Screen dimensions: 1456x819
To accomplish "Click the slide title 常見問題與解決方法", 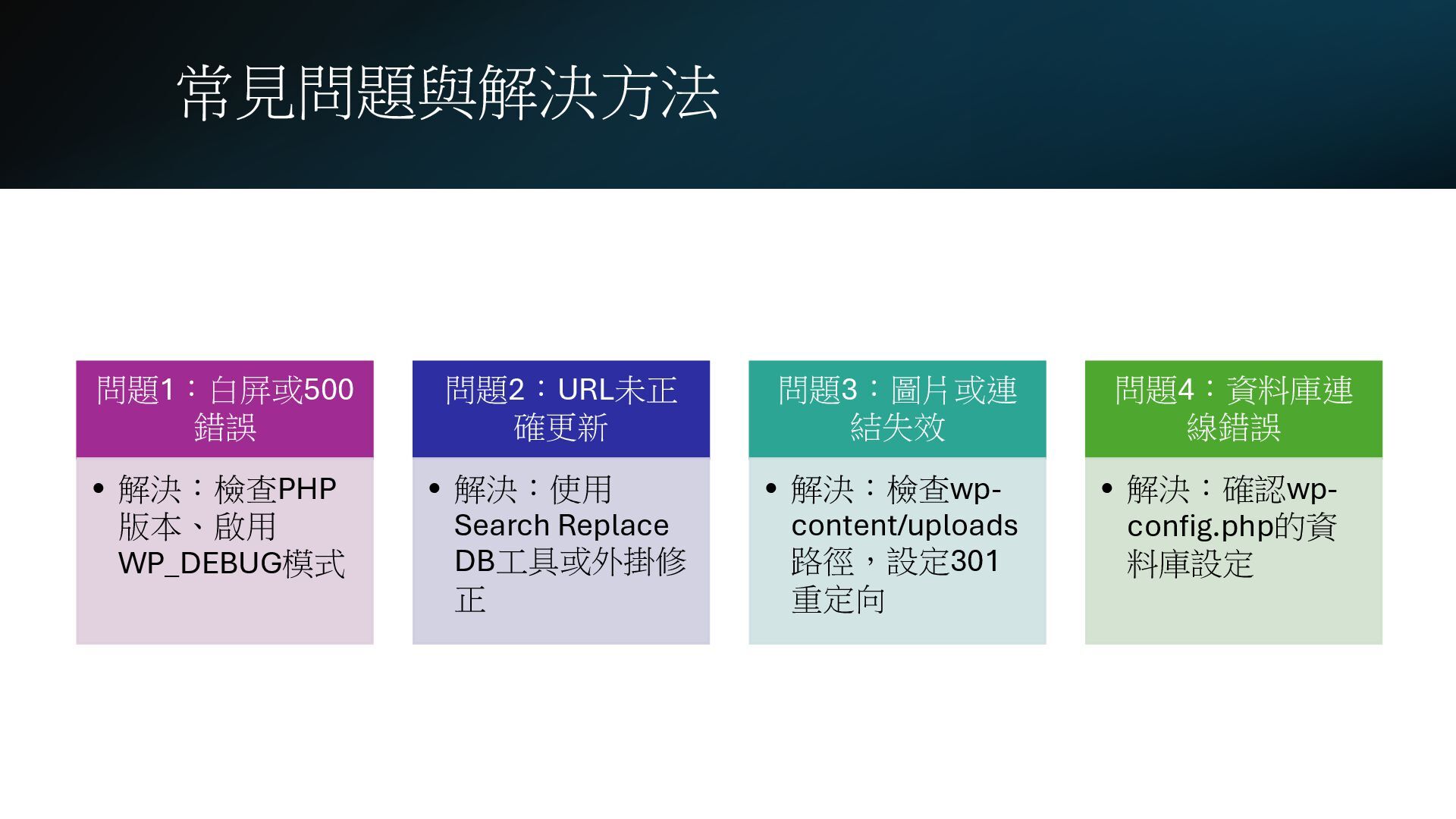I will tap(447, 93).
